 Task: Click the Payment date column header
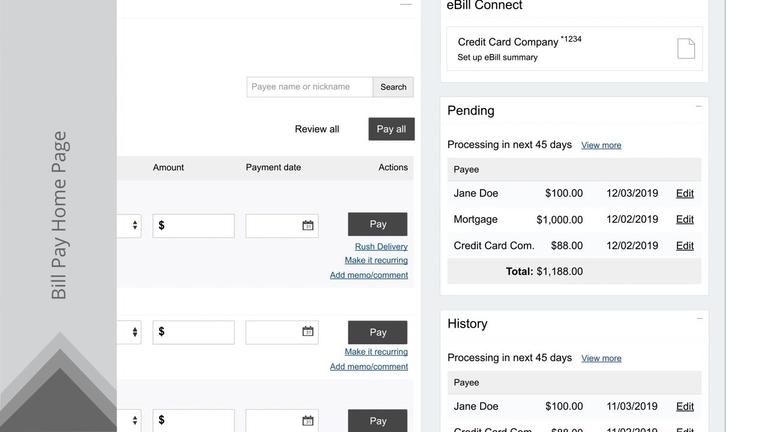273,167
